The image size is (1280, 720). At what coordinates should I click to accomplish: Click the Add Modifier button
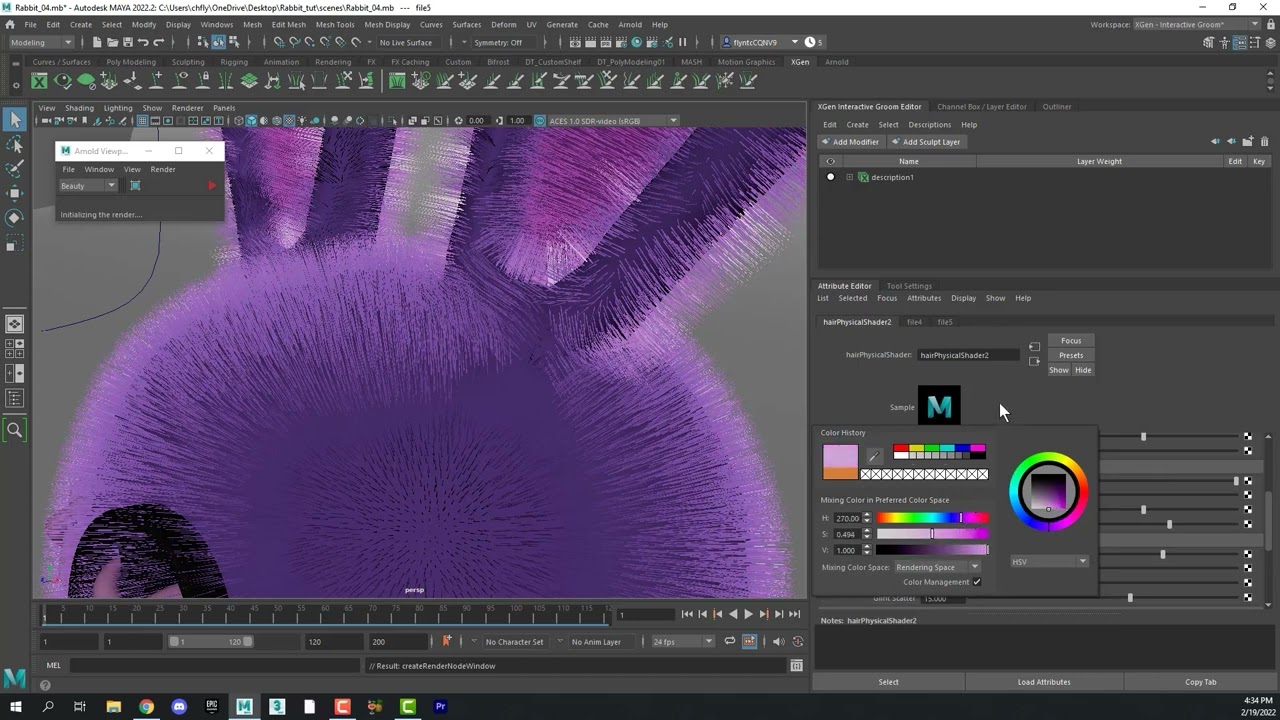click(849, 142)
